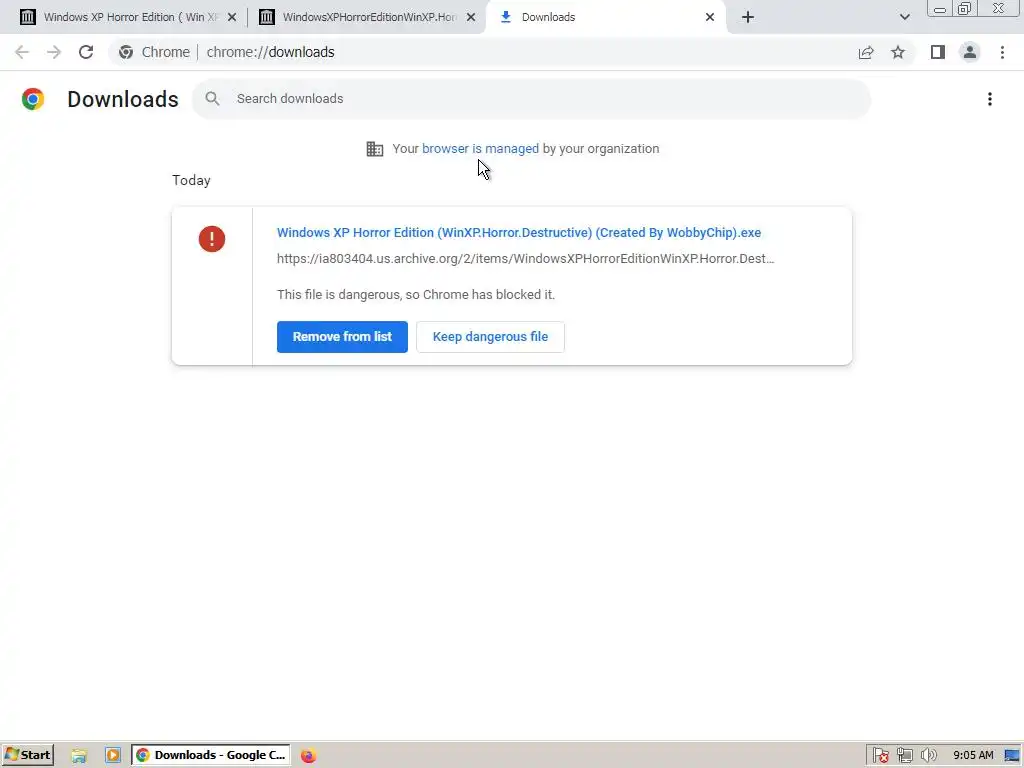This screenshot has height=768, width=1024.
Task: Click the volume speaker tray icon
Action: click(x=928, y=756)
